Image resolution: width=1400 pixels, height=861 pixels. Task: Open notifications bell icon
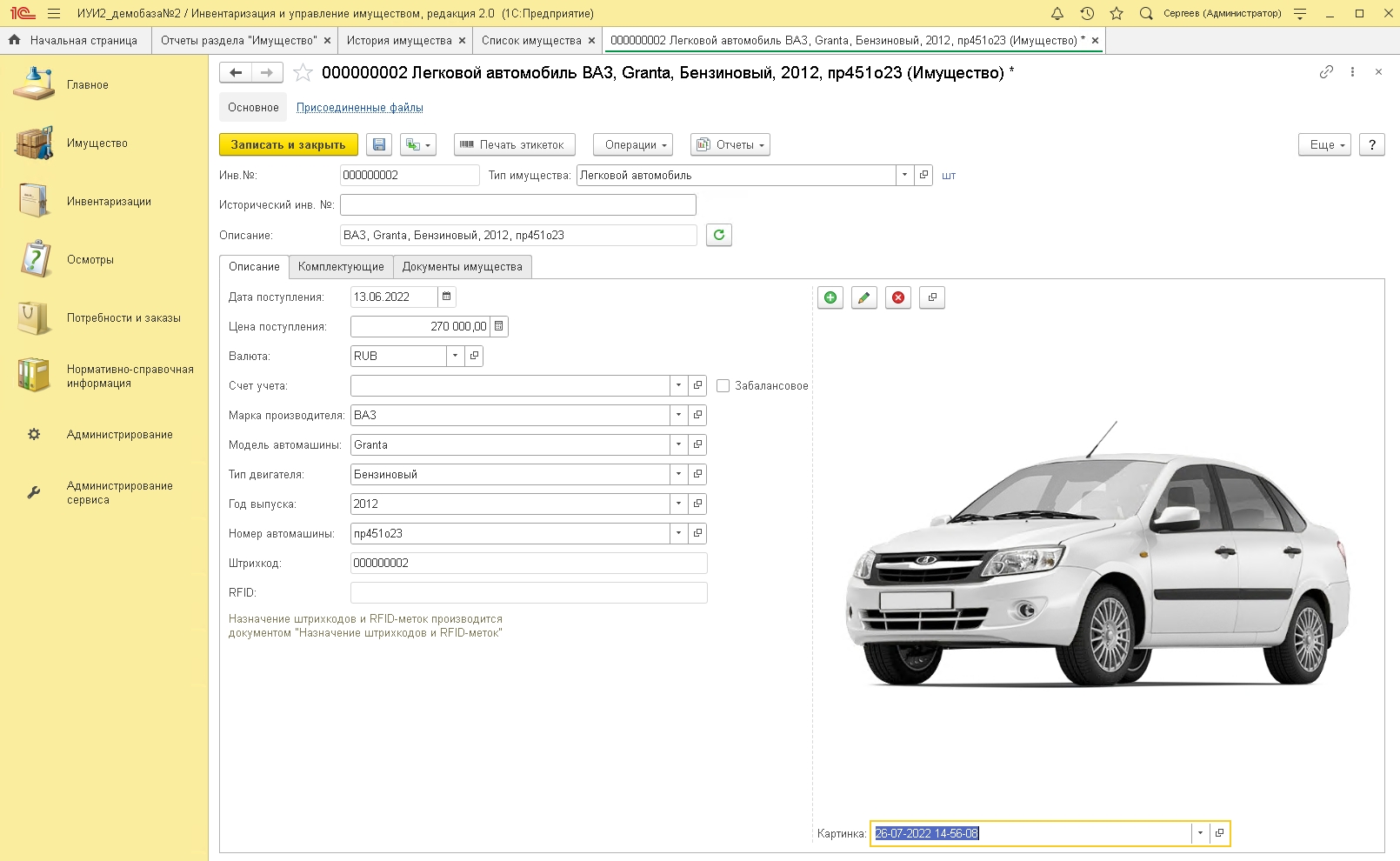(x=1057, y=13)
